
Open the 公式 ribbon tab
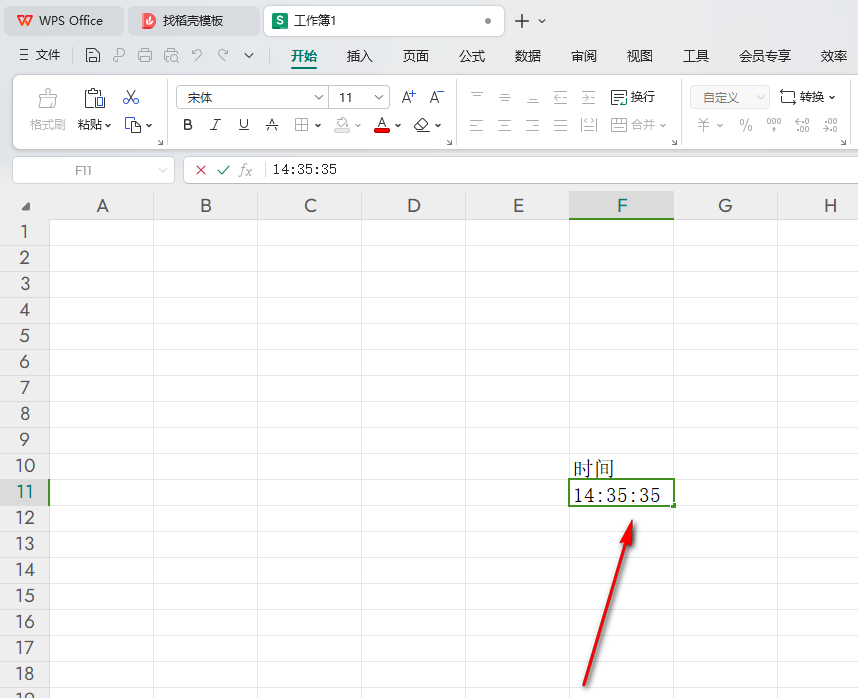pos(472,56)
